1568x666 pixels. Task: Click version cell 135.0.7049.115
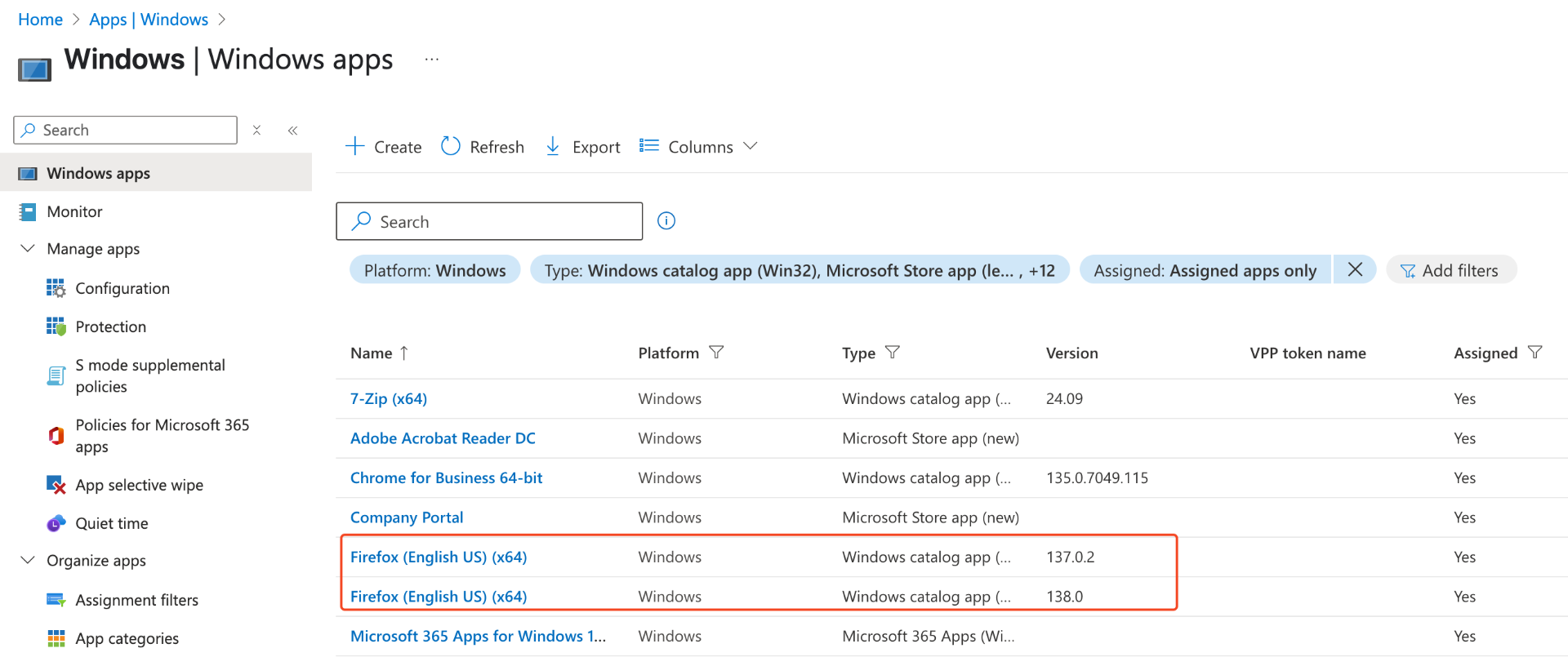pos(1097,477)
